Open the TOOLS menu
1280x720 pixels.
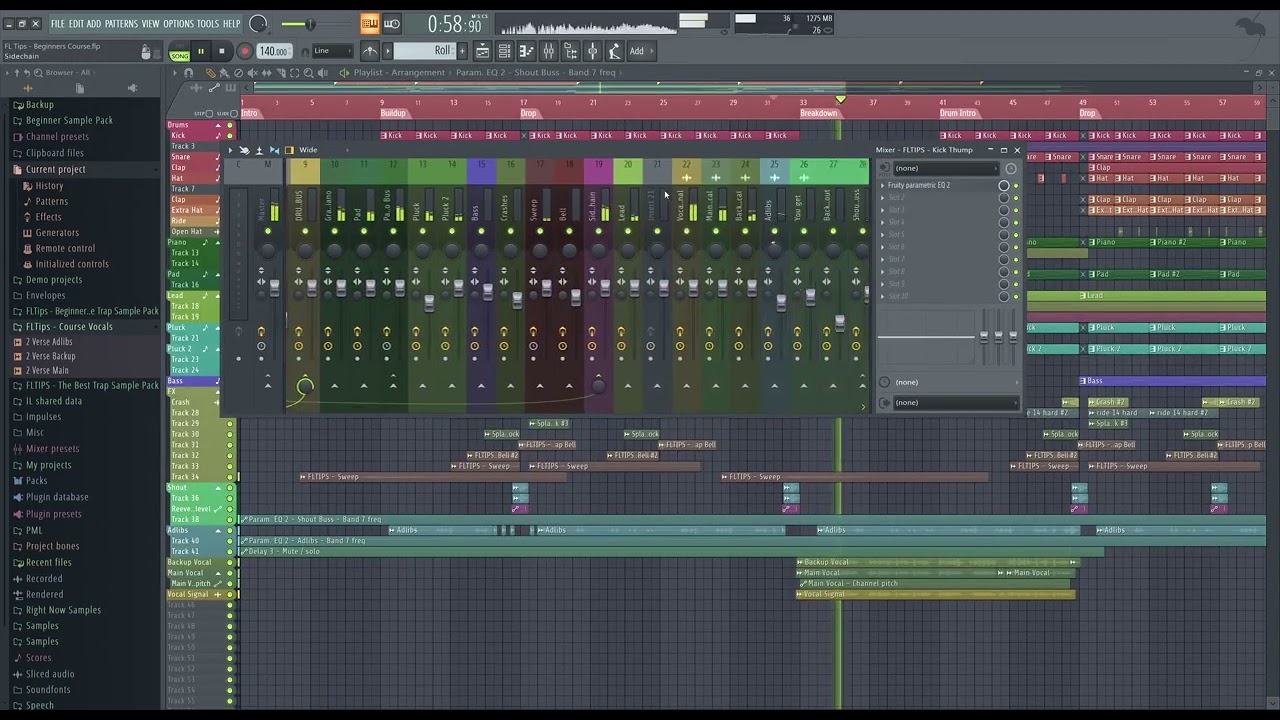tap(207, 23)
